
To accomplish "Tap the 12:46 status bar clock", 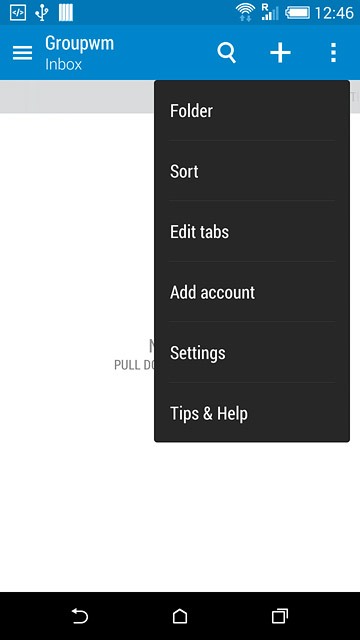I will coord(334,13).
